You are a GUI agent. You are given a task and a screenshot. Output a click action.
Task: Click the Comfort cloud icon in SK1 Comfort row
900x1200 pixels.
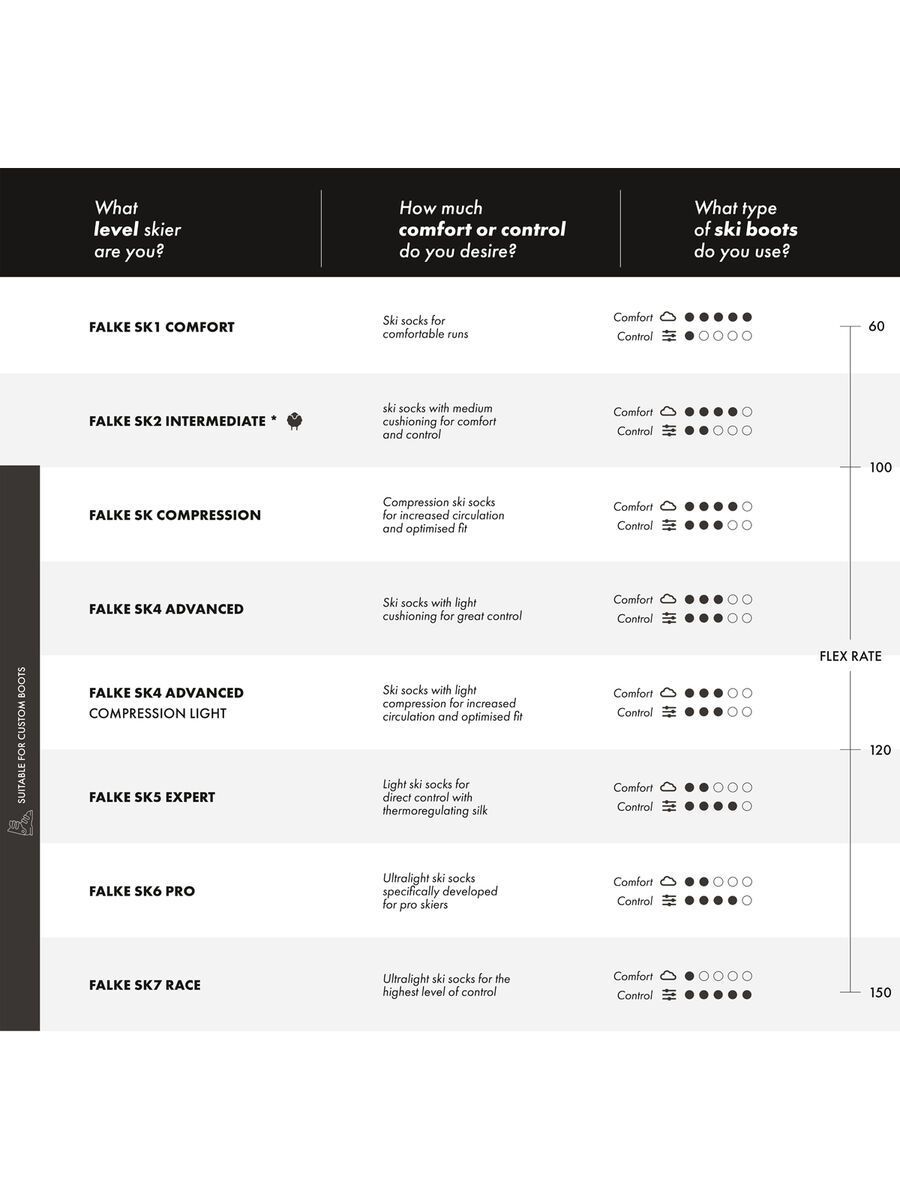[669, 317]
